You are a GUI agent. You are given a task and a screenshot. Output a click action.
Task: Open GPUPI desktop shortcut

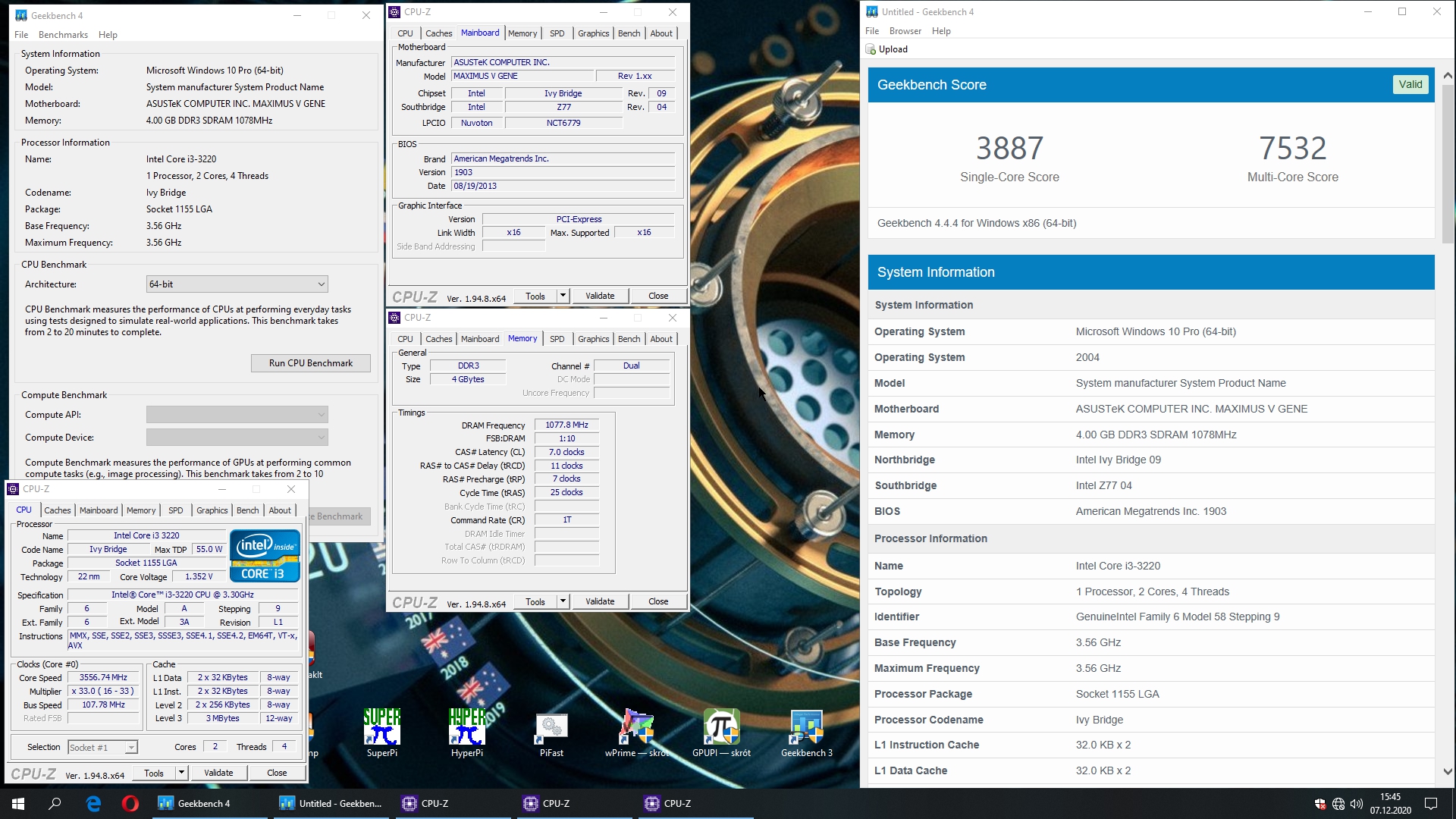click(x=721, y=733)
